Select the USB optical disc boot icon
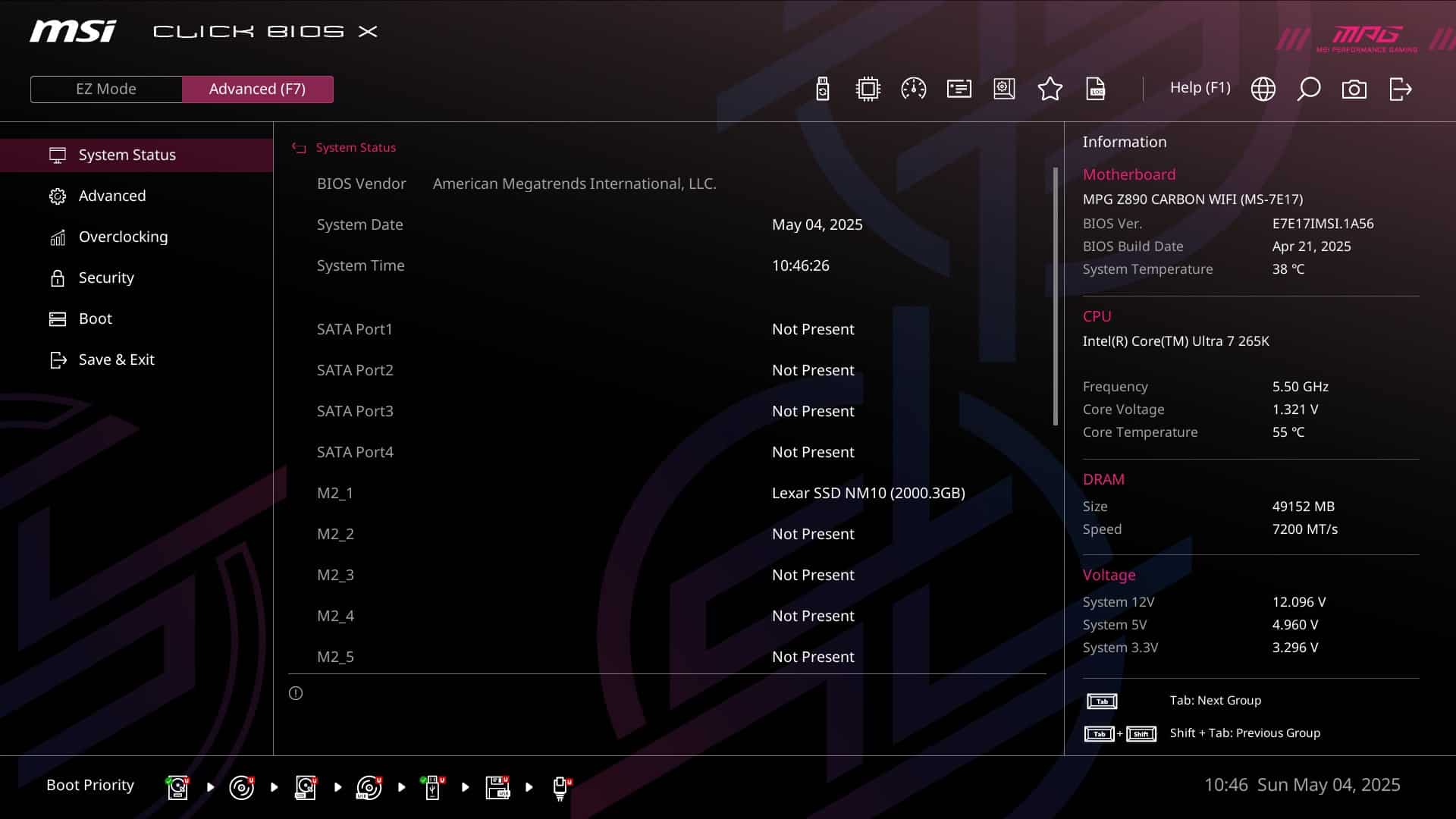This screenshot has height=819, width=1456. [x=369, y=787]
